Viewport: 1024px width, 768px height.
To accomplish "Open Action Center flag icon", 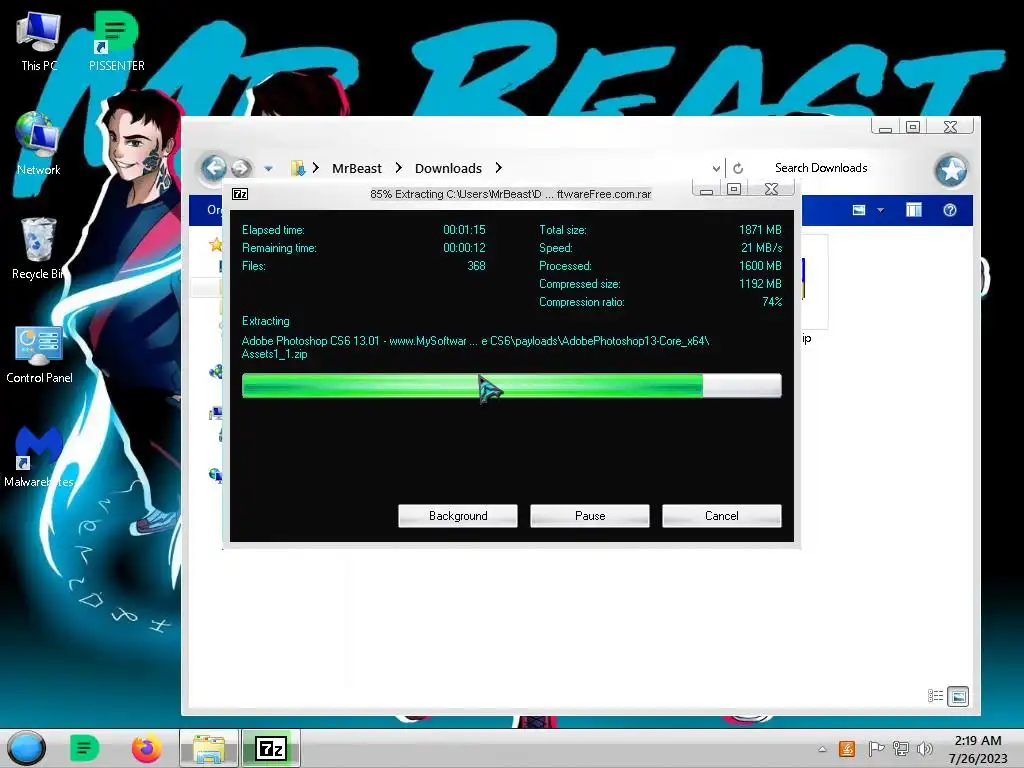I will 876,748.
